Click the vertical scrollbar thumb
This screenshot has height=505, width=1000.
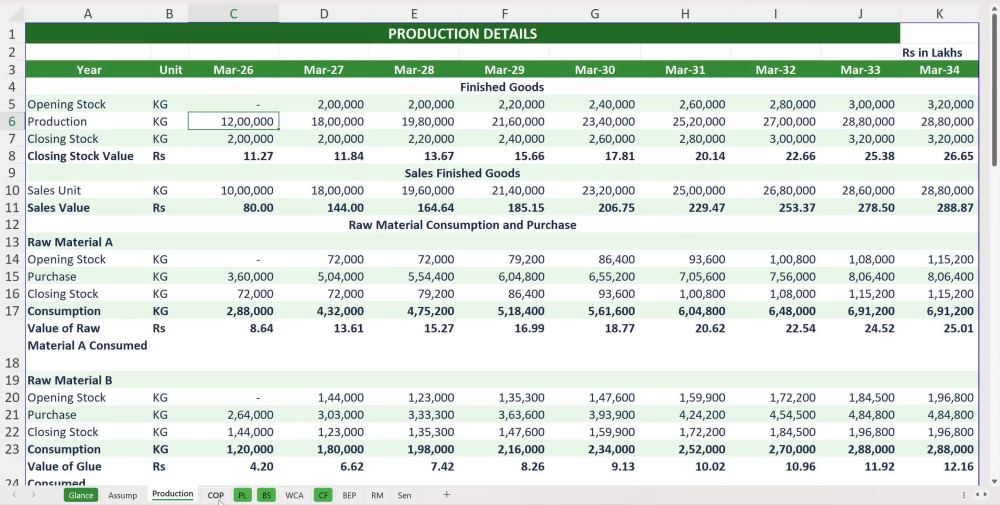[x=994, y=89]
